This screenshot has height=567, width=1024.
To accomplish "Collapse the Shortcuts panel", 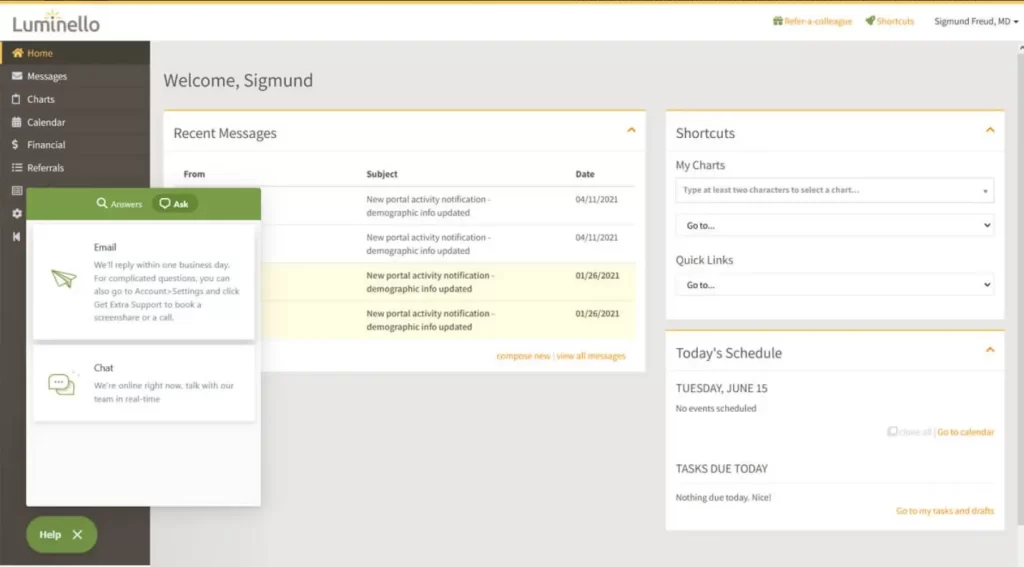I will 990,131.
